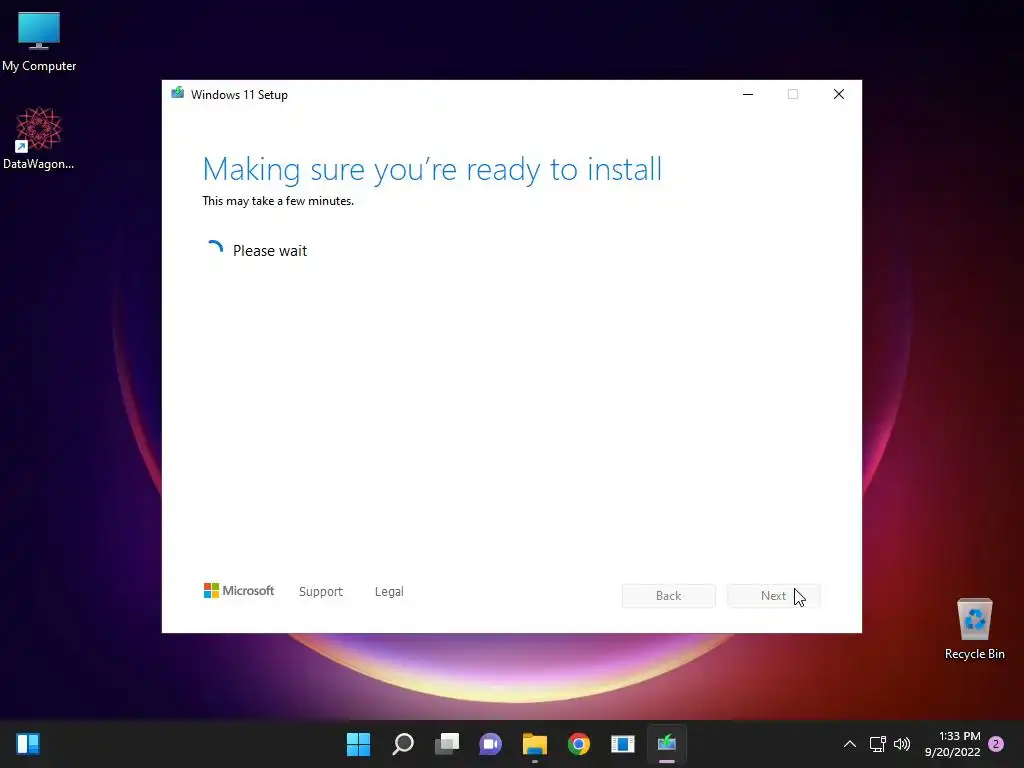
Task: Click the 'Making sure you're ready to install' heading
Action: point(432,170)
